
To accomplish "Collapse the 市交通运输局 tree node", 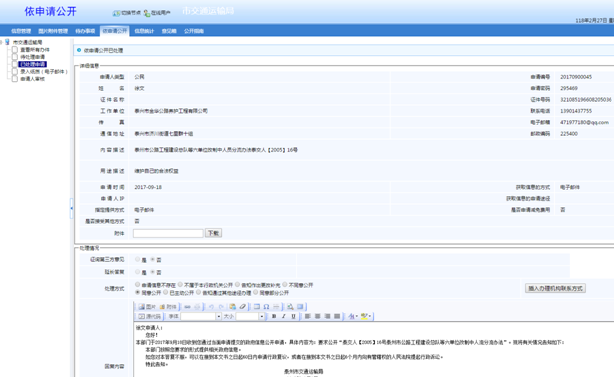I will (x=2, y=42).
